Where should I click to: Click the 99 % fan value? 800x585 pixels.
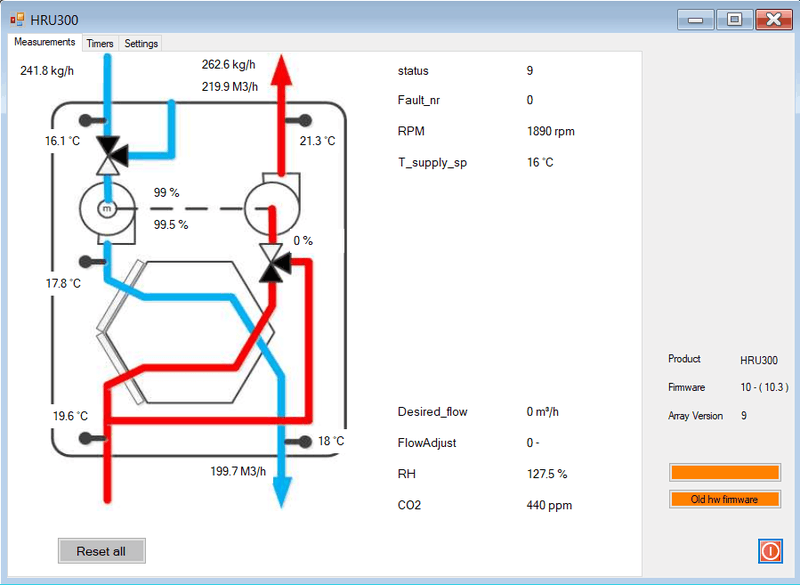tap(166, 193)
